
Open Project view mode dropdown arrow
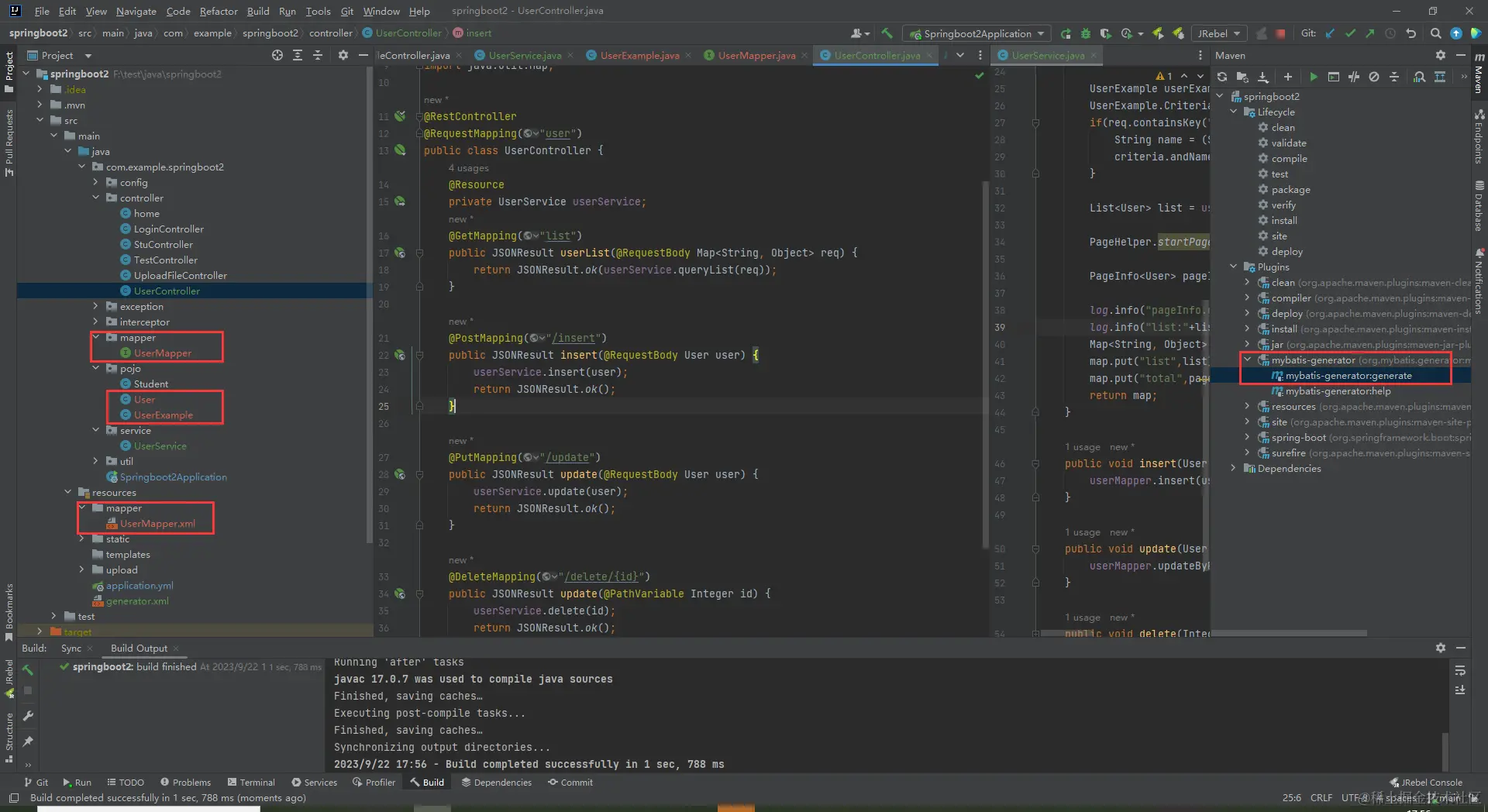[x=88, y=56]
